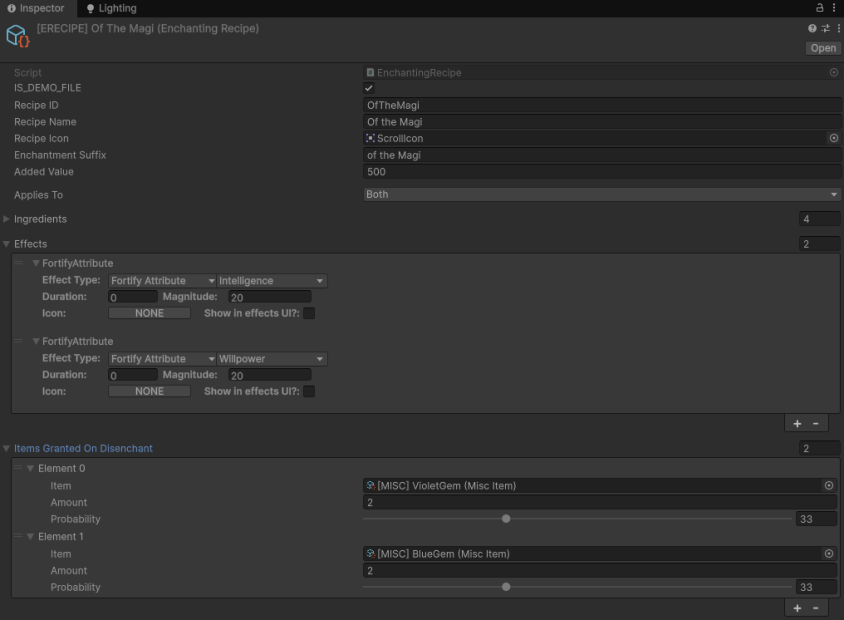Open the Inspector tab's three-dot menu
This screenshot has height=620, width=844.
834,8
